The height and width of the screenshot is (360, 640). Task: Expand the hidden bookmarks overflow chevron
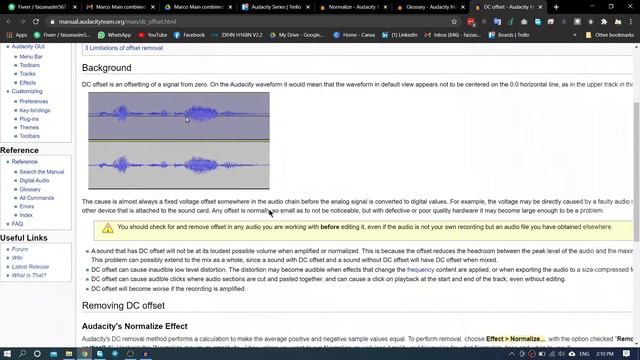point(575,35)
